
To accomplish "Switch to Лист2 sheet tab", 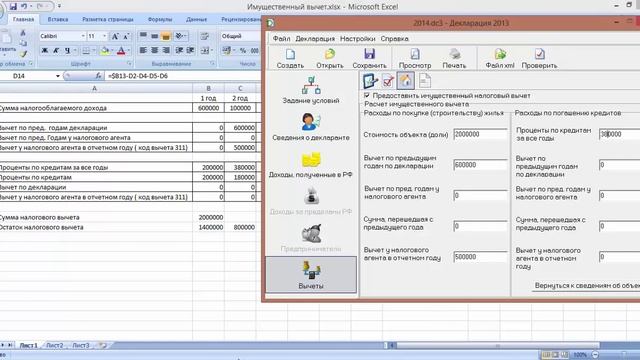I will click(55, 345).
